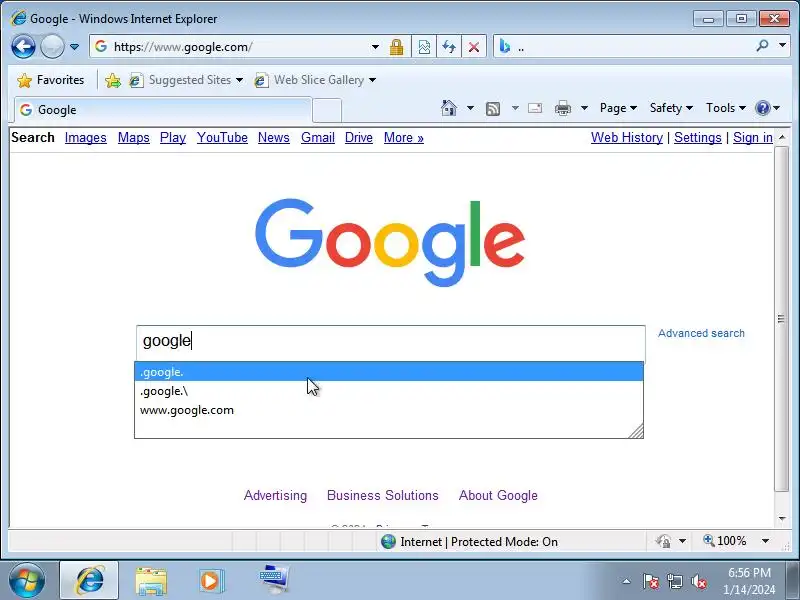Click the greyed Forward arrow button
The height and width of the screenshot is (600, 800).
click(52, 47)
